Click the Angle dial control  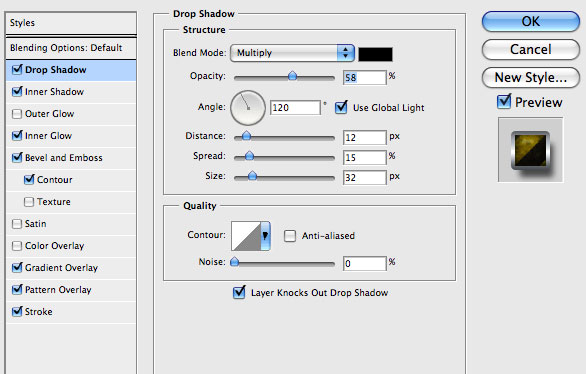pyautogui.click(x=248, y=108)
